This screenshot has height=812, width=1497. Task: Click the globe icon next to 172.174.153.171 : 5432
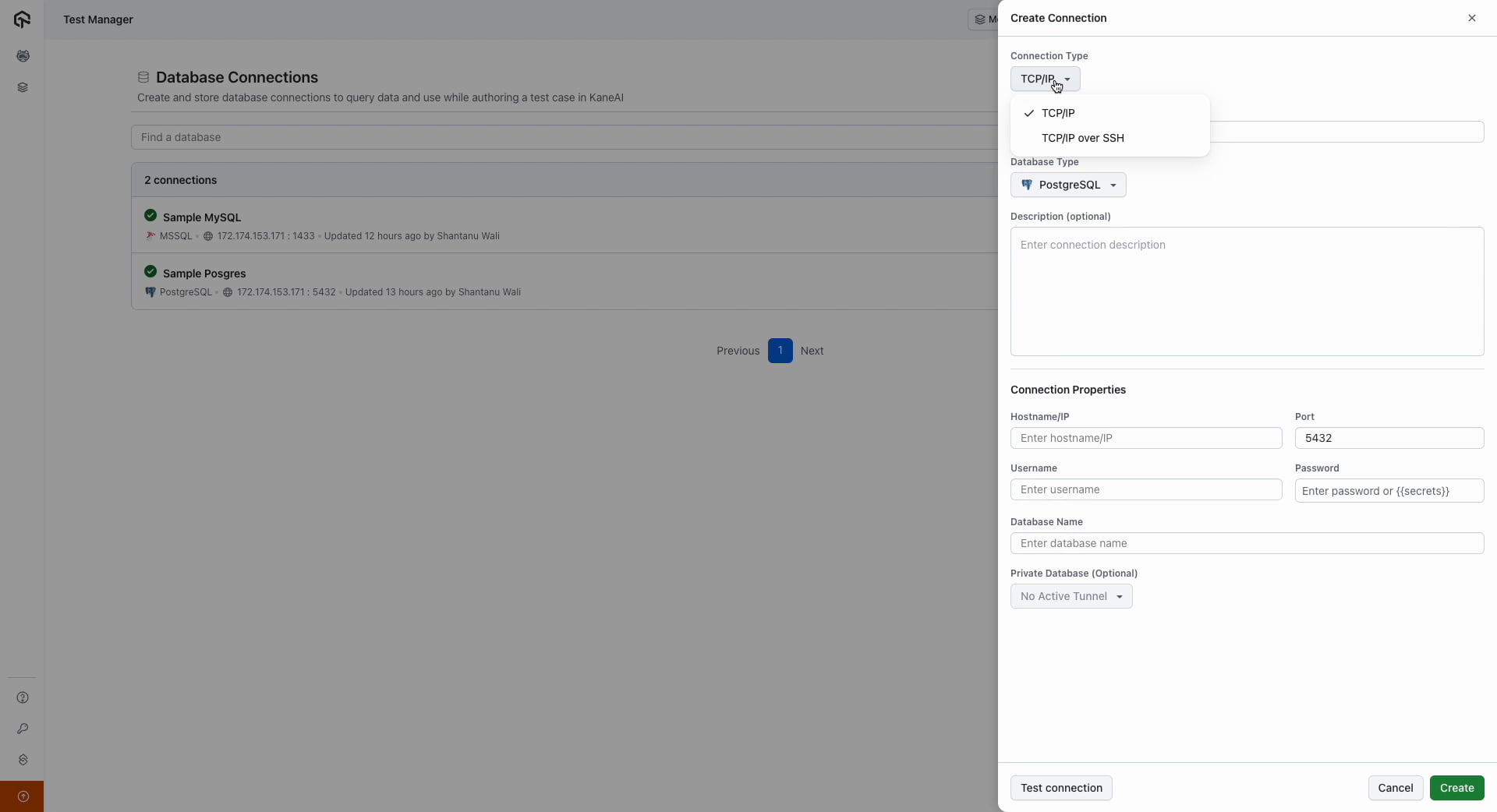pos(228,292)
